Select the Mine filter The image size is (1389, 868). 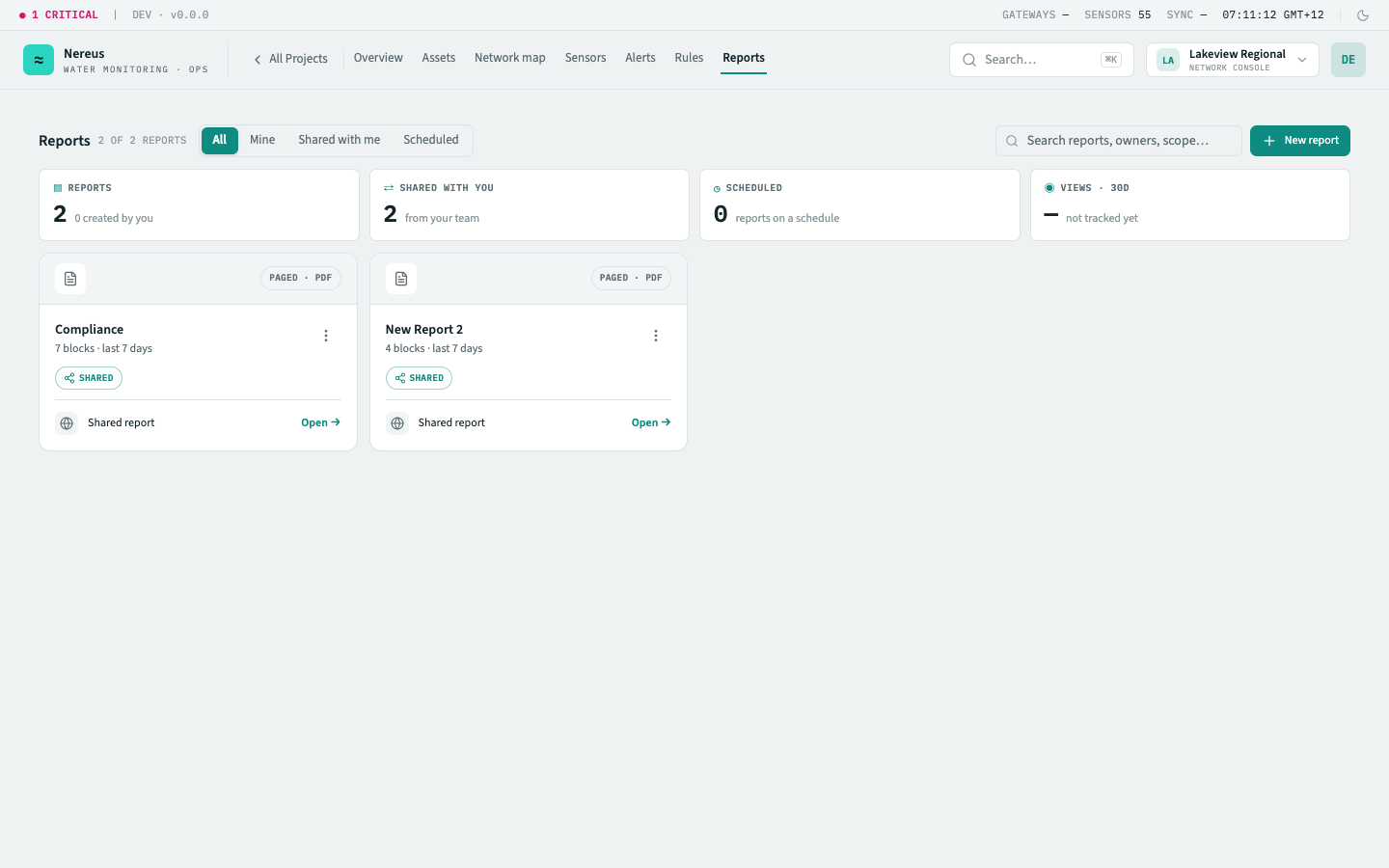pos(262,140)
